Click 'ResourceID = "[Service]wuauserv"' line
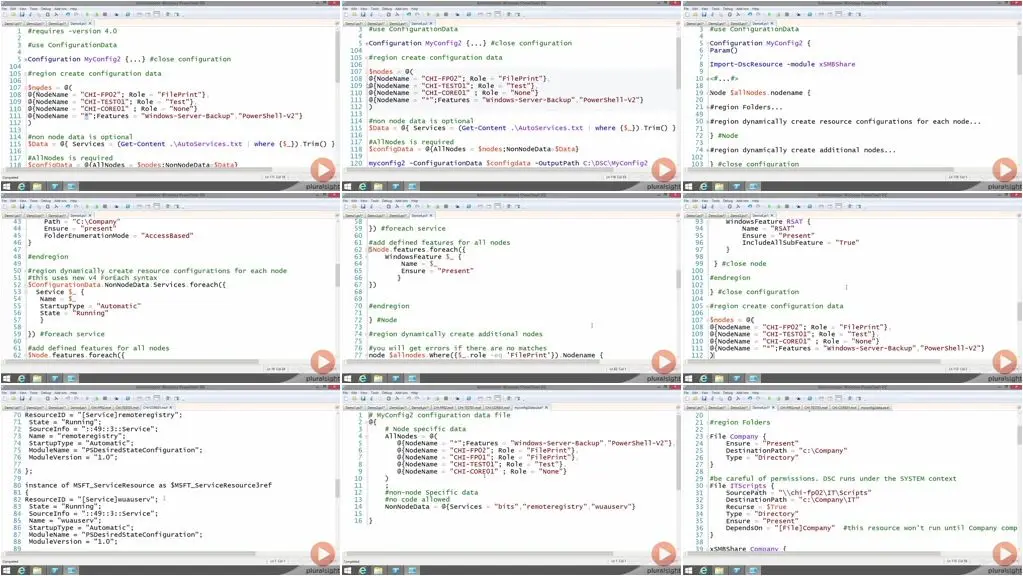This screenshot has height=576, width=1023. click(x=91, y=499)
